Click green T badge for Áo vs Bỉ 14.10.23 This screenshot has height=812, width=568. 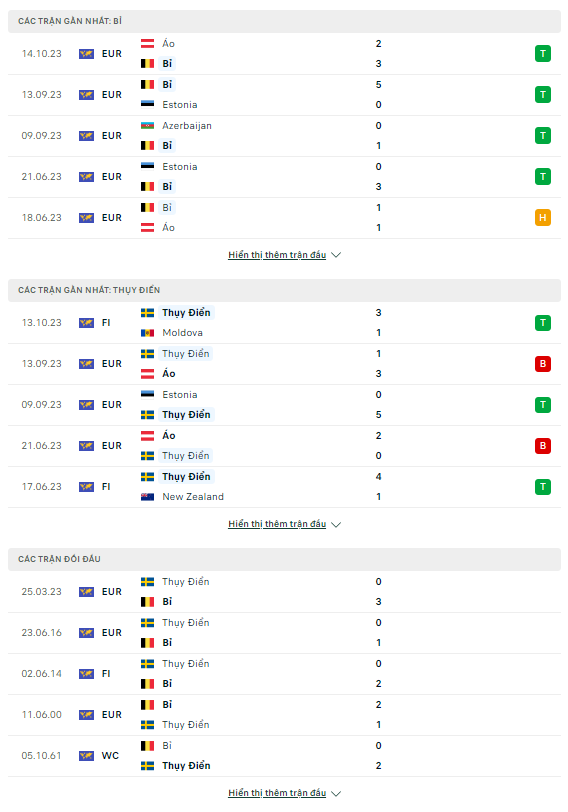[542, 53]
